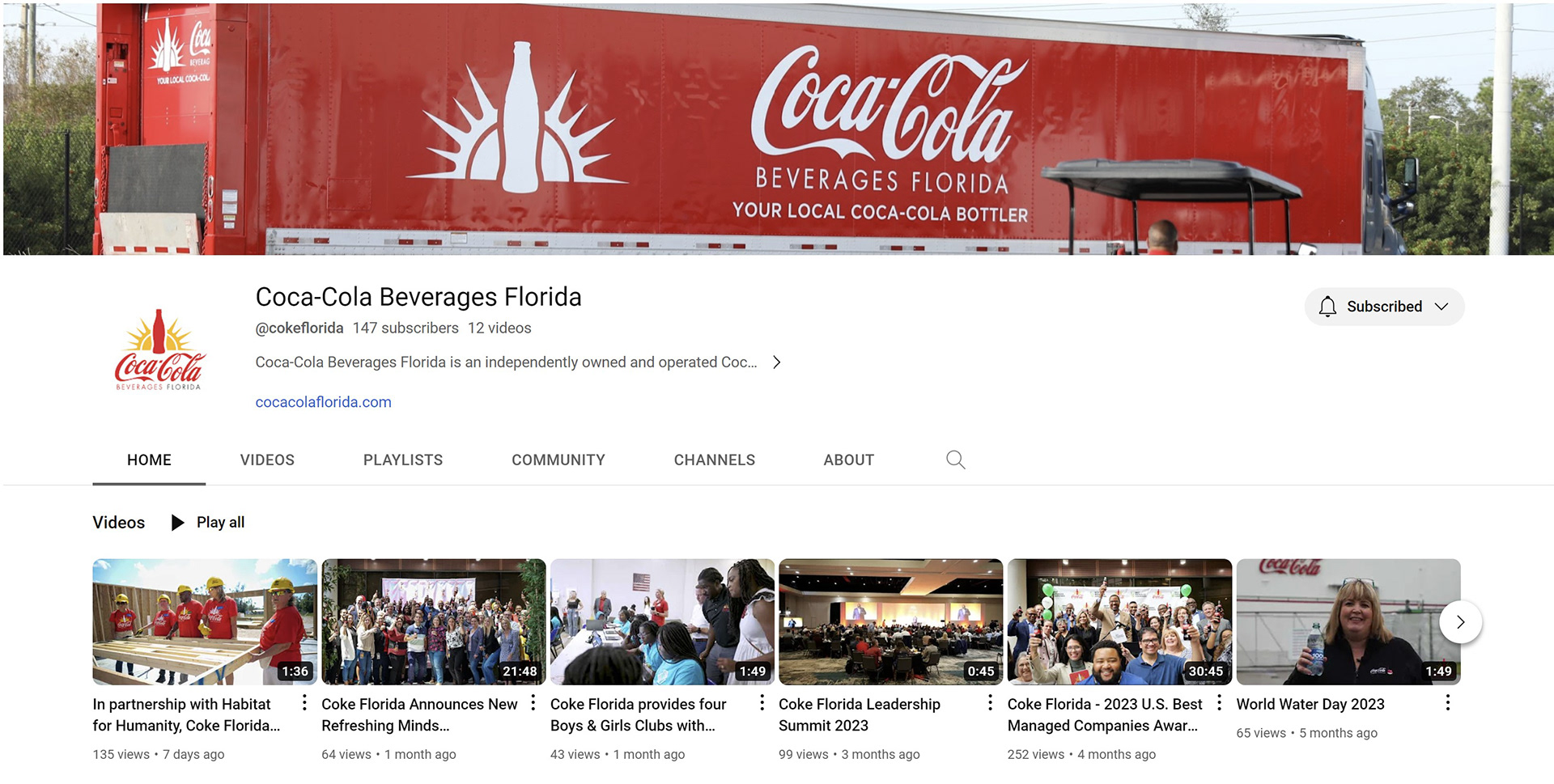Click the @cokeflorida handle text
1554x784 pixels.
pos(299,328)
